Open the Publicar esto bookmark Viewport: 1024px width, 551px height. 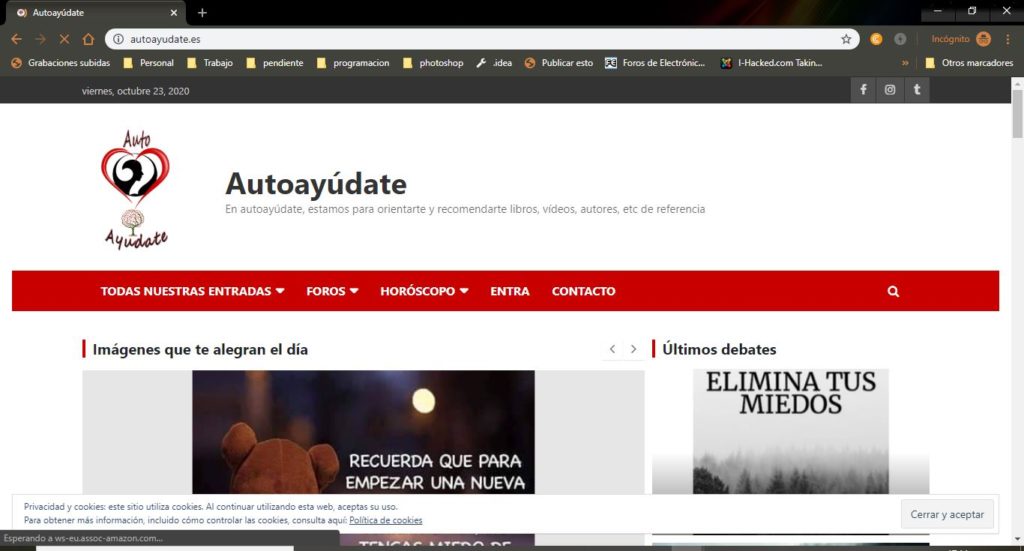pyautogui.click(x=559, y=63)
